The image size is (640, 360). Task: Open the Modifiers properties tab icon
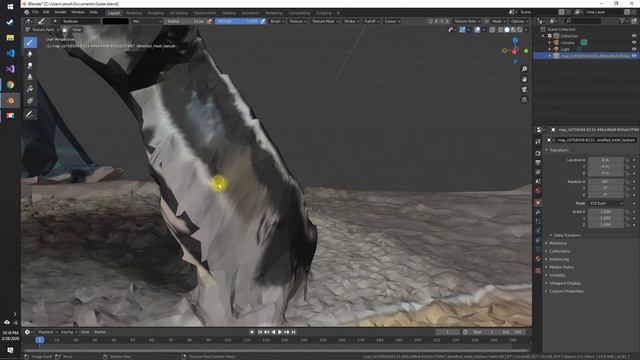click(538, 212)
